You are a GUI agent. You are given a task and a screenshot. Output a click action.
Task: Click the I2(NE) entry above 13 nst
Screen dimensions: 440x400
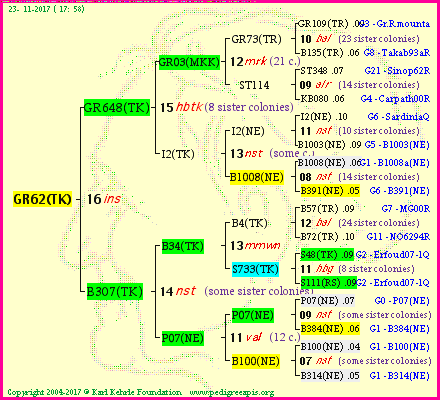(248, 131)
